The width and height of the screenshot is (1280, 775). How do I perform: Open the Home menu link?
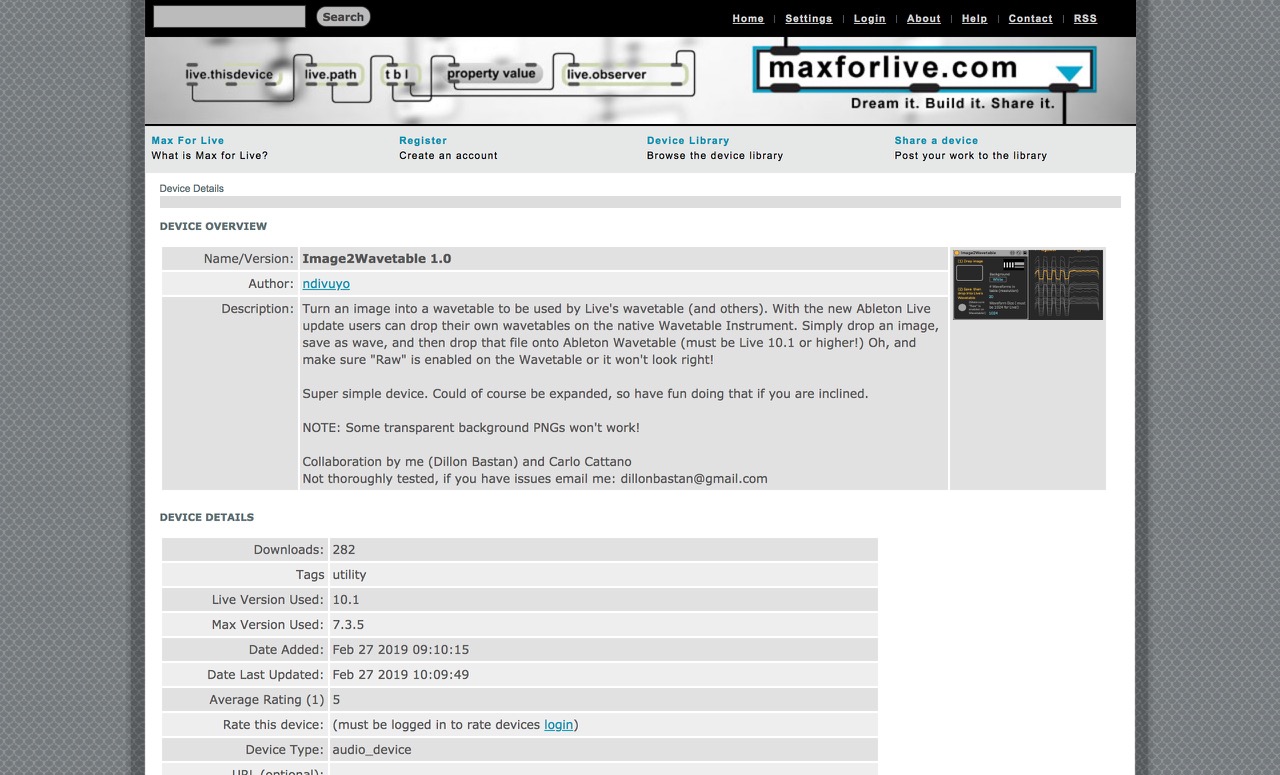(747, 19)
